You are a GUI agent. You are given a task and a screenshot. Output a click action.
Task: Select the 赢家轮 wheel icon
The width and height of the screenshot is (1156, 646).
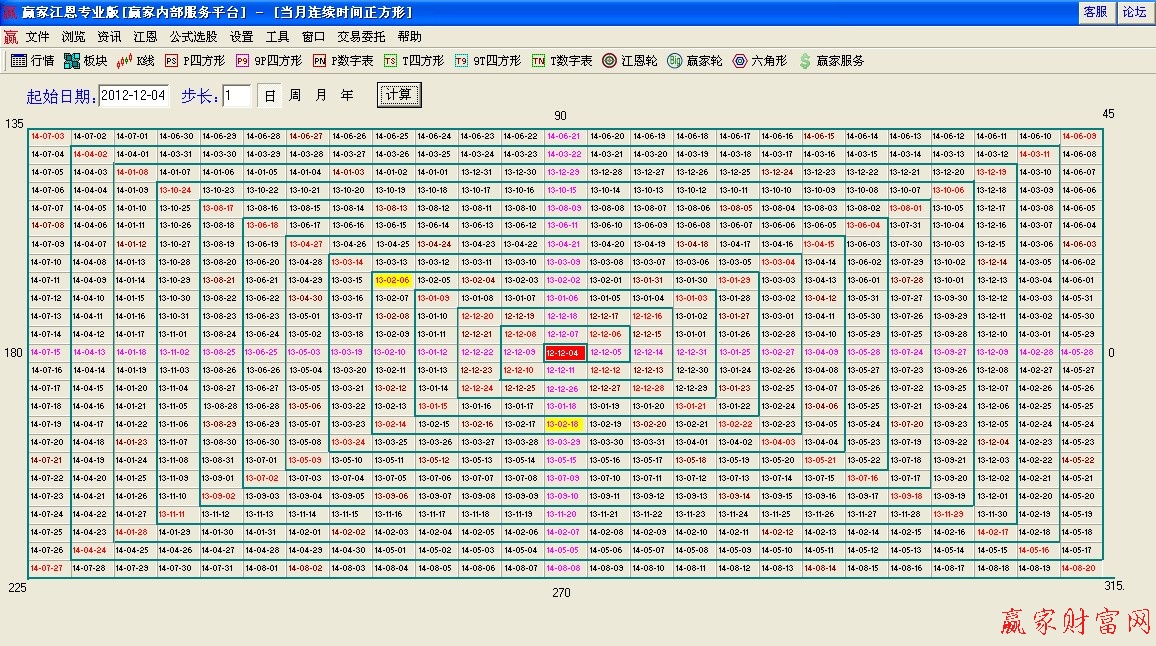[x=676, y=60]
